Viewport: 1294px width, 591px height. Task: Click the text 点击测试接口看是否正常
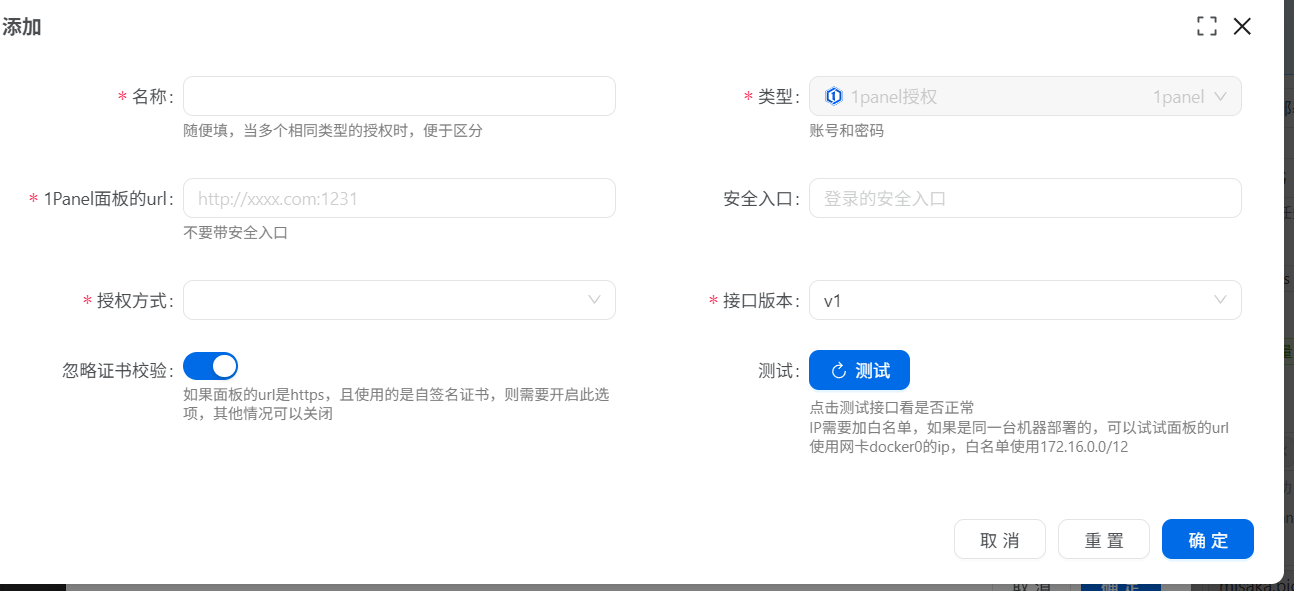click(891, 407)
